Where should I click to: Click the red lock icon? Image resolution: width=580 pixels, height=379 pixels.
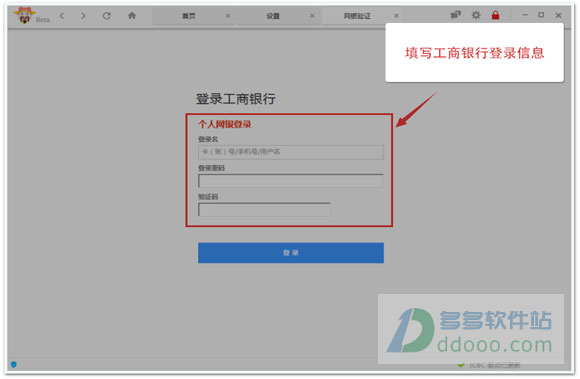[x=495, y=15]
